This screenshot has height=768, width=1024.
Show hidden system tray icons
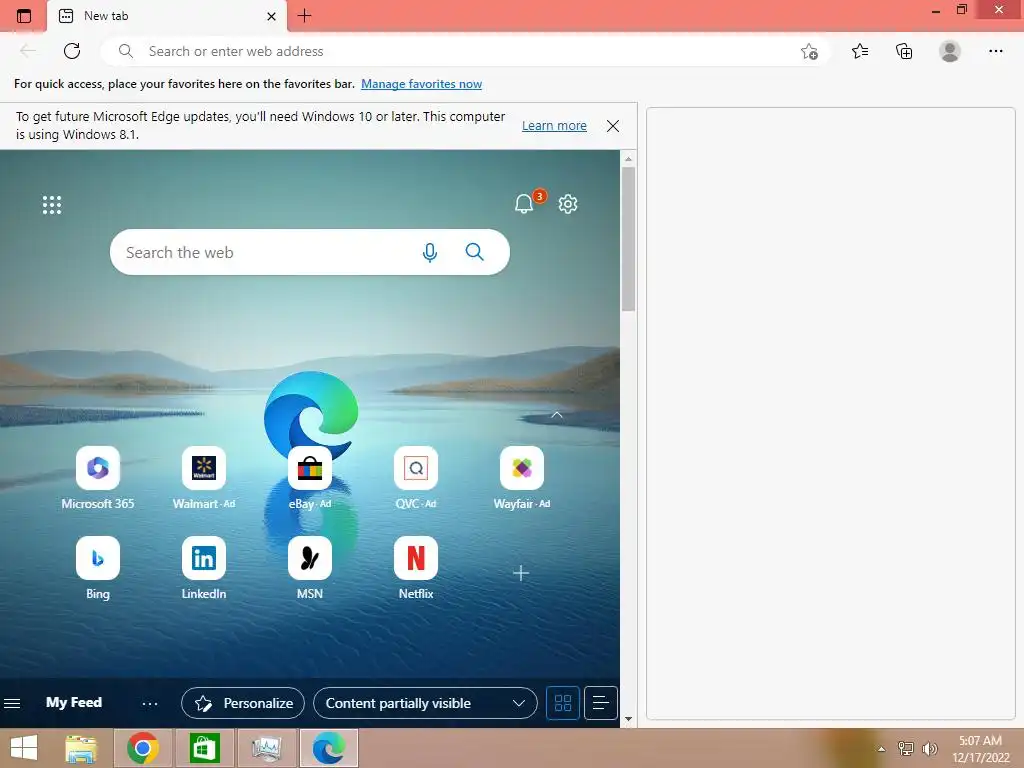click(x=882, y=749)
